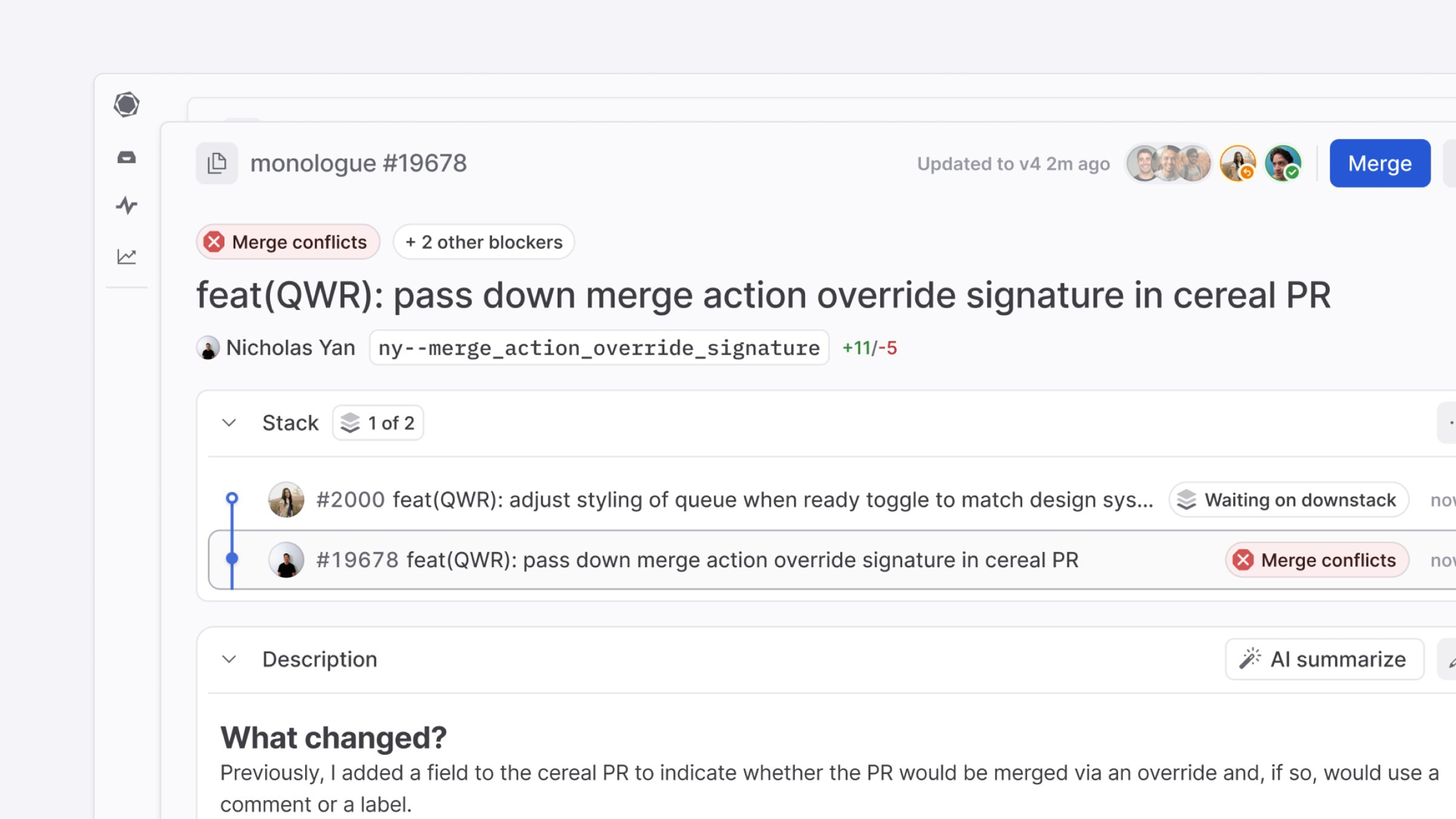Click the Waiting on downstack status badge

point(1289,500)
